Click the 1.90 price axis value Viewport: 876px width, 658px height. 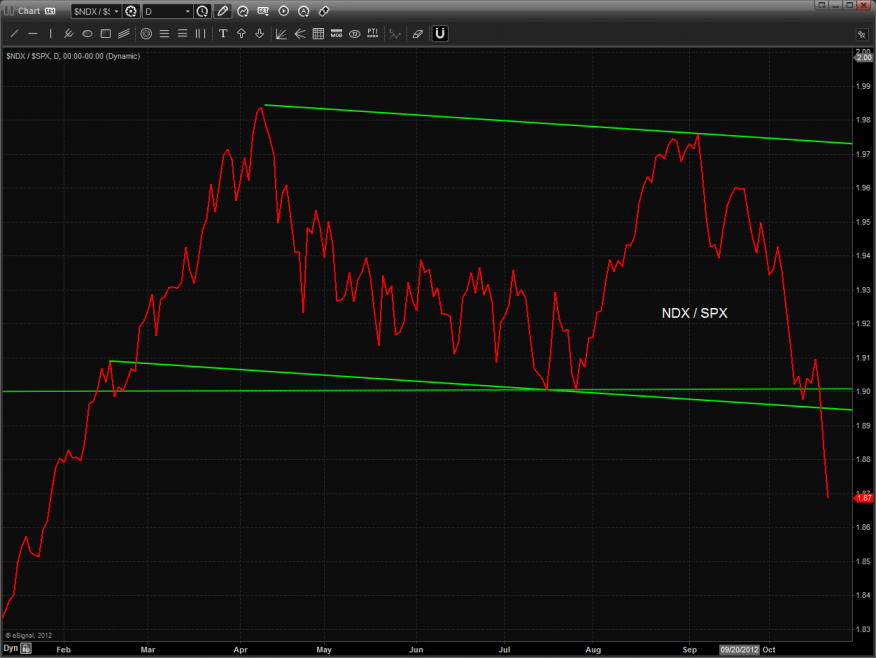(863, 391)
